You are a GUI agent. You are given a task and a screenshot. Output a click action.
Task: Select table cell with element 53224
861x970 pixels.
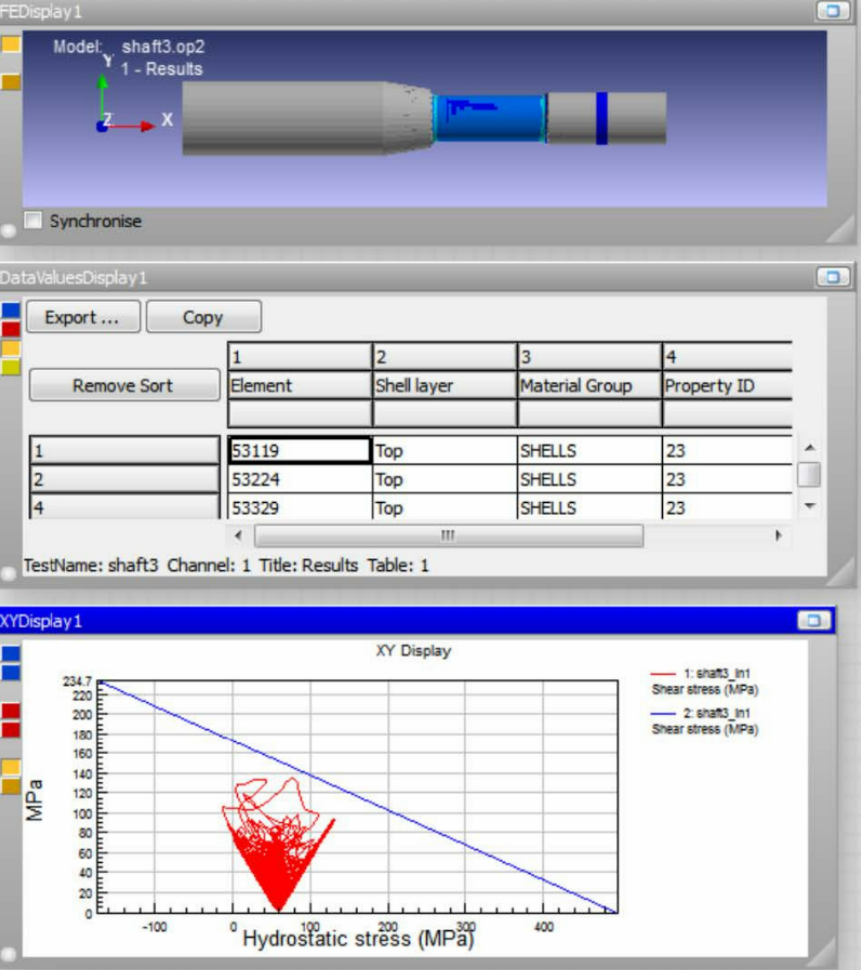coord(299,480)
